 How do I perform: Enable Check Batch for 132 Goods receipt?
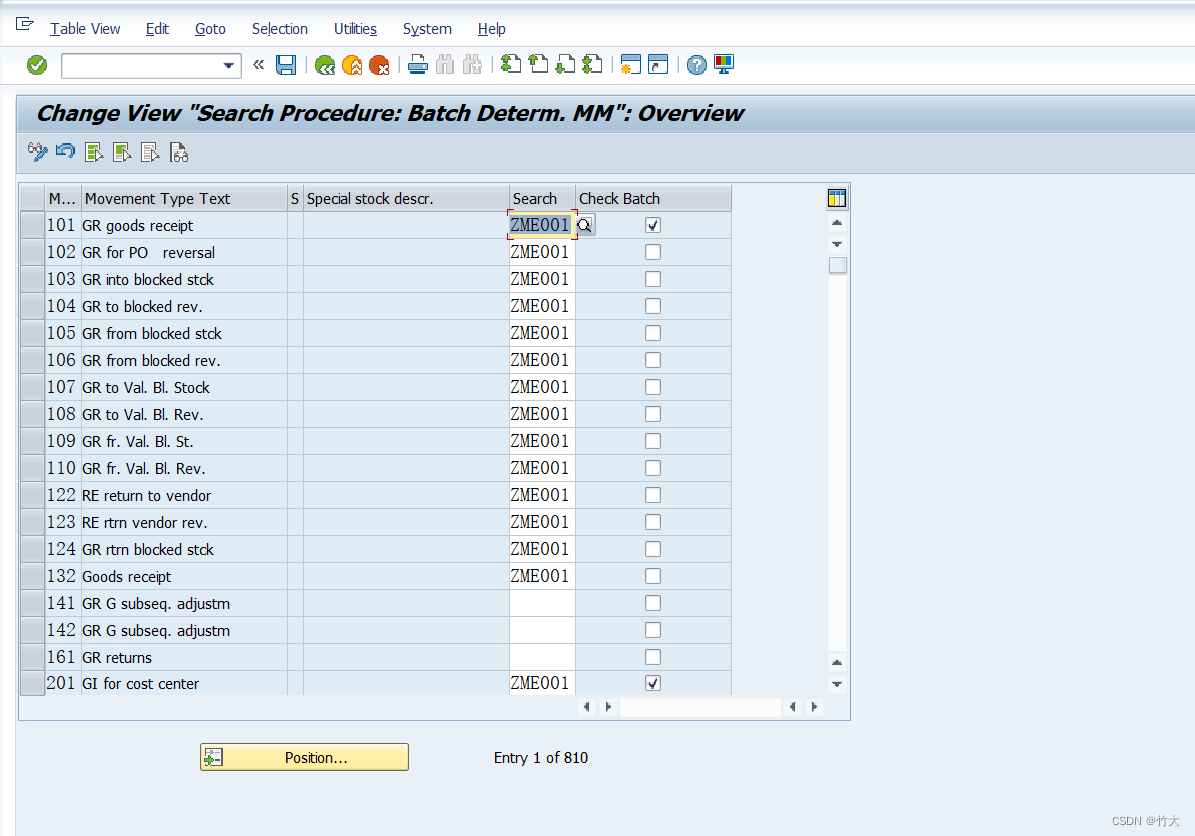pos(653,576)
